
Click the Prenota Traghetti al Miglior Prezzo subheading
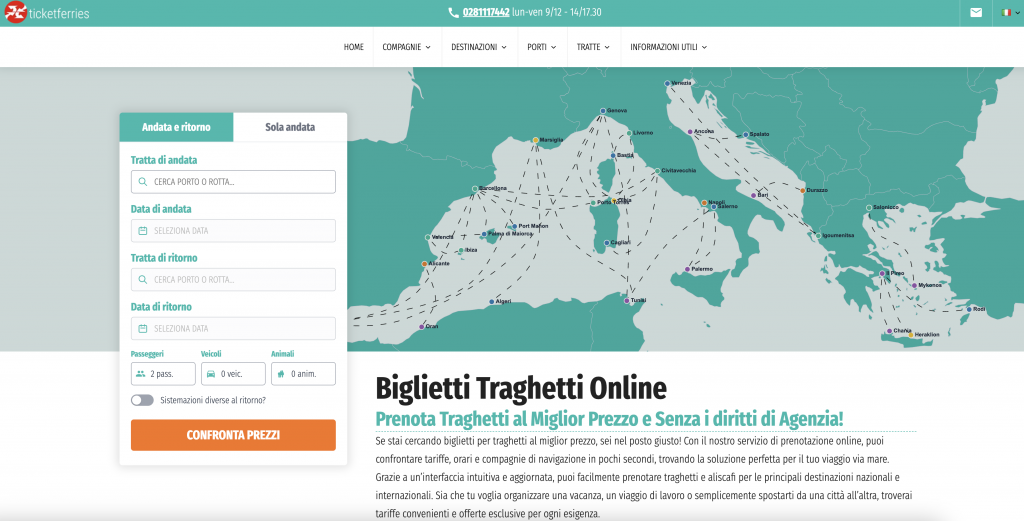[x=609, y=418]
